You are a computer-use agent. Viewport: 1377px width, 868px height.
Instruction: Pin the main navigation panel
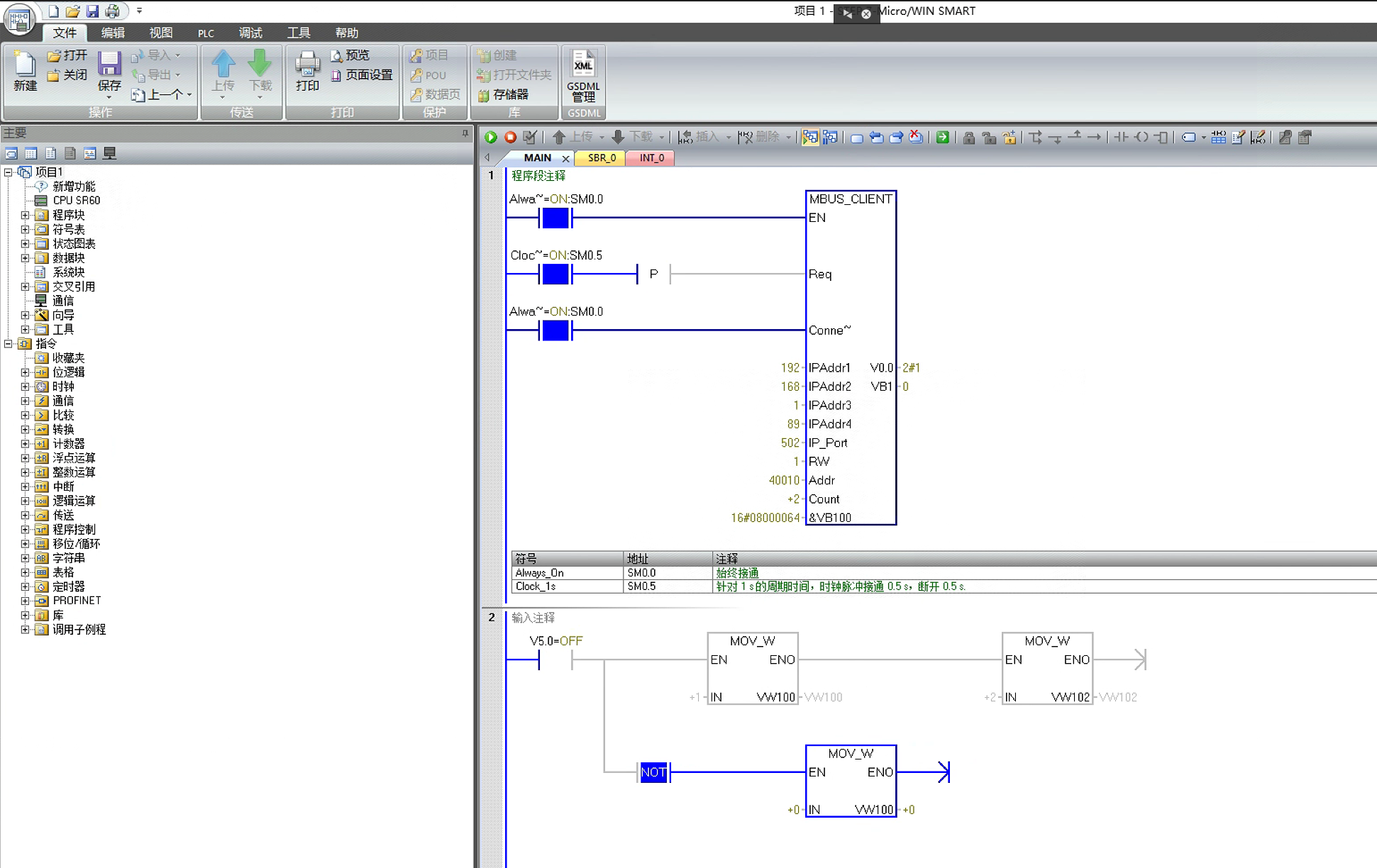coord(465,133)
